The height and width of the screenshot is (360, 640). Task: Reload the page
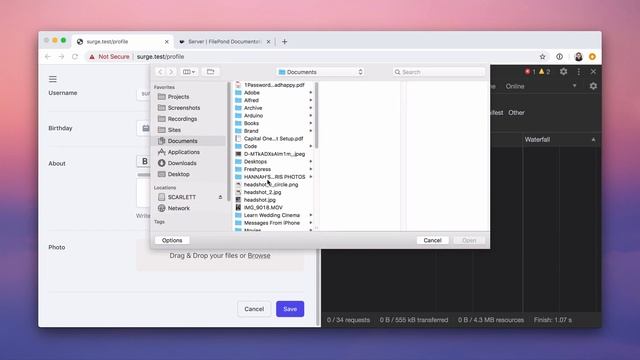[75, 57]
